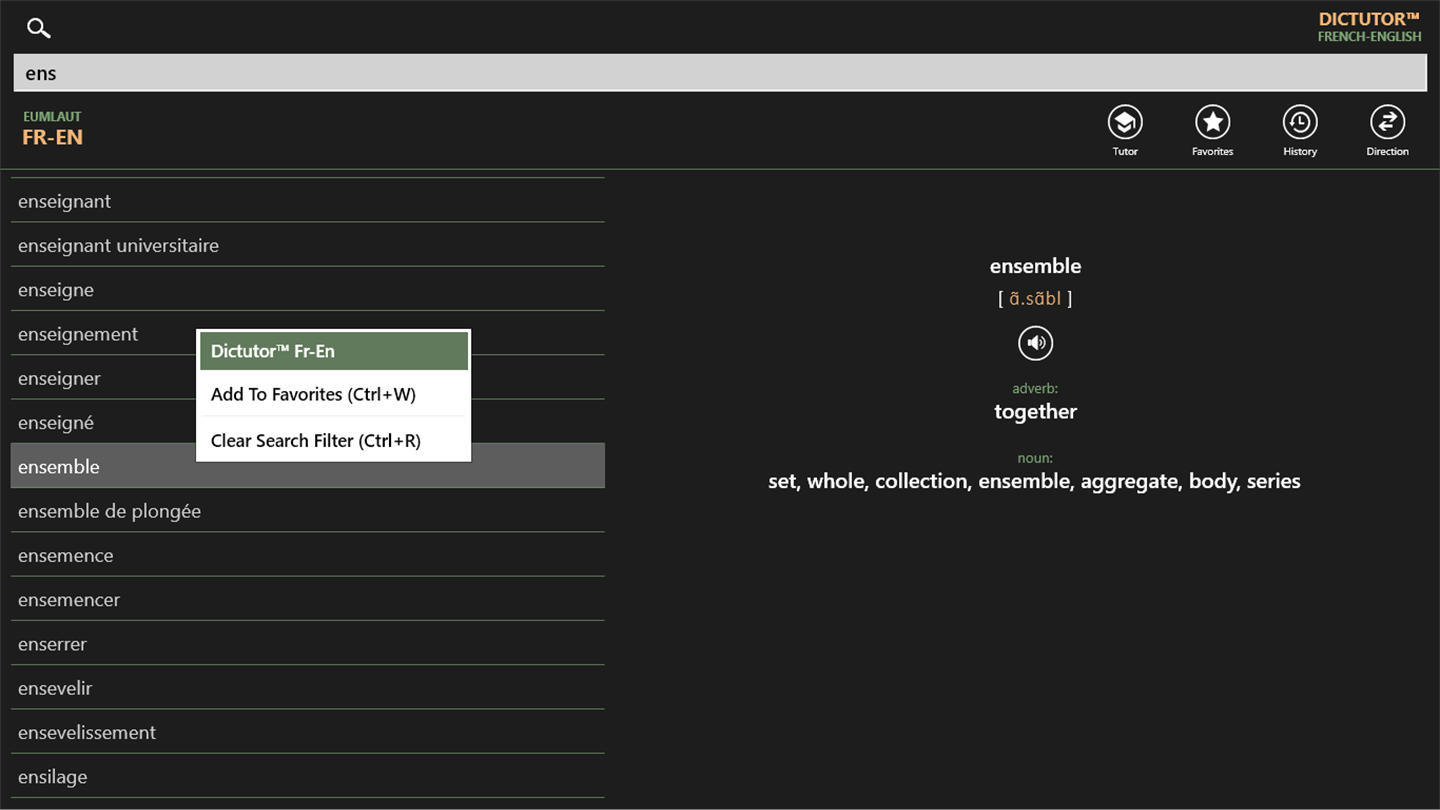Open the 'ensevelissement' entry
The height and width of the screenshot is (810, 1440).
pyautogui.click(x=308, y=732)
